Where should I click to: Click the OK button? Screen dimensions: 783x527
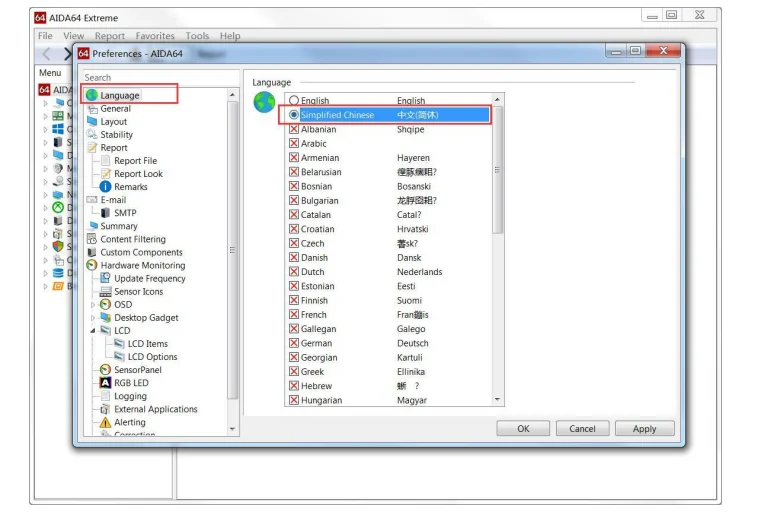523,429
